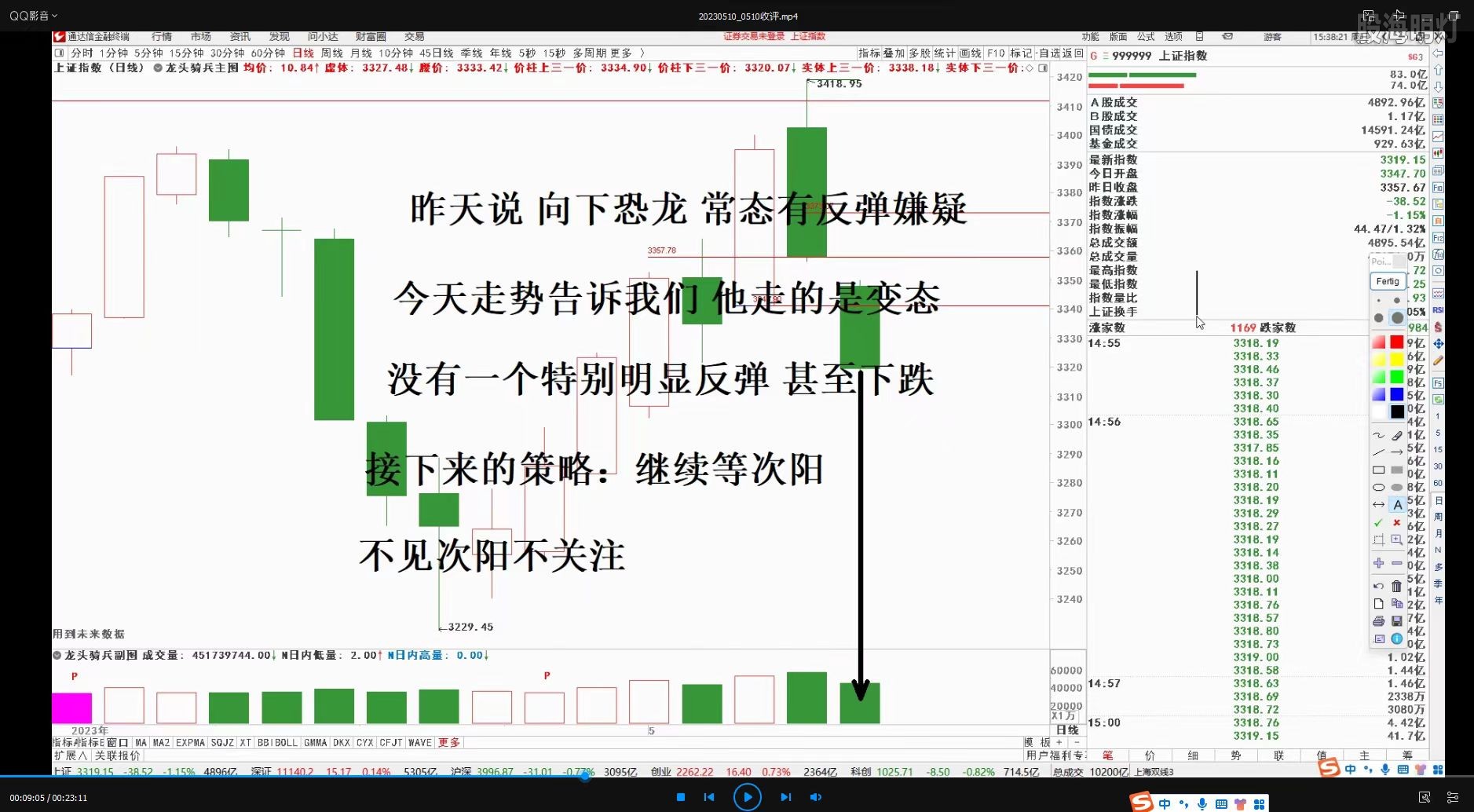Stop the video playback
Screen dimensions: 1474x812
click(x=681, y=797)
